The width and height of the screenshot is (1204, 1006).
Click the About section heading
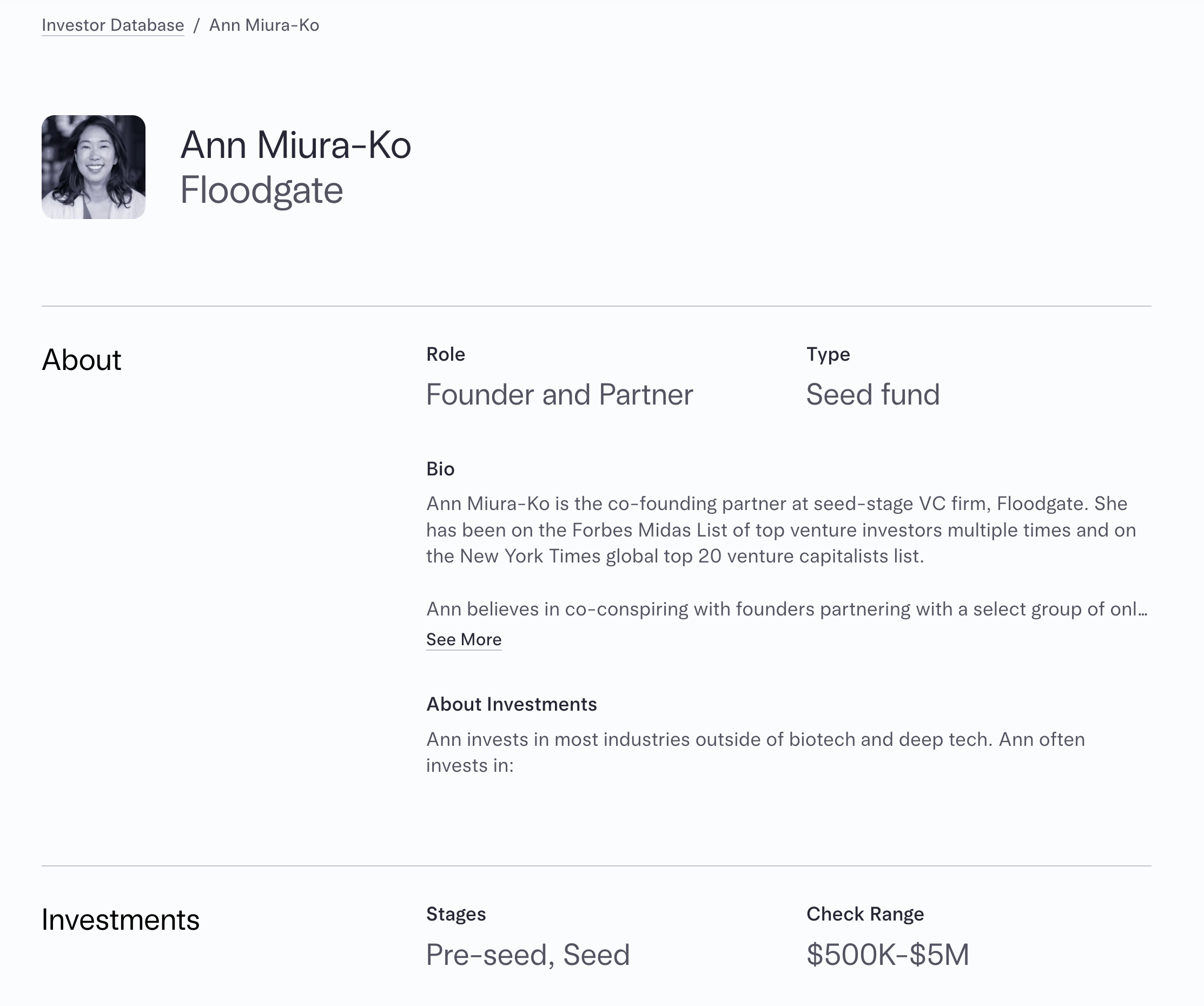[82, 360]
